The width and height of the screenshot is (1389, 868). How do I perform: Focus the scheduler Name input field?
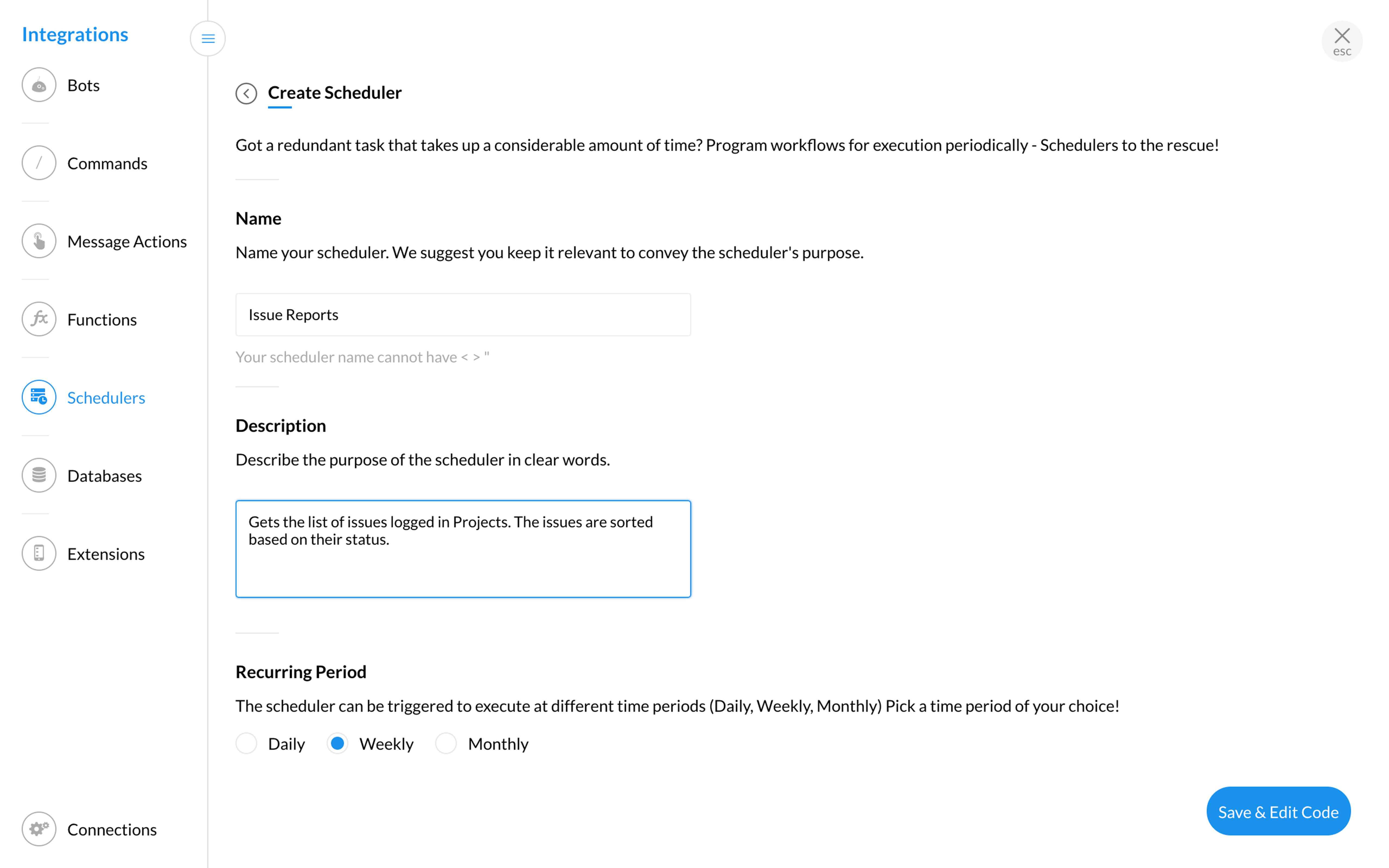pos(463,315)
